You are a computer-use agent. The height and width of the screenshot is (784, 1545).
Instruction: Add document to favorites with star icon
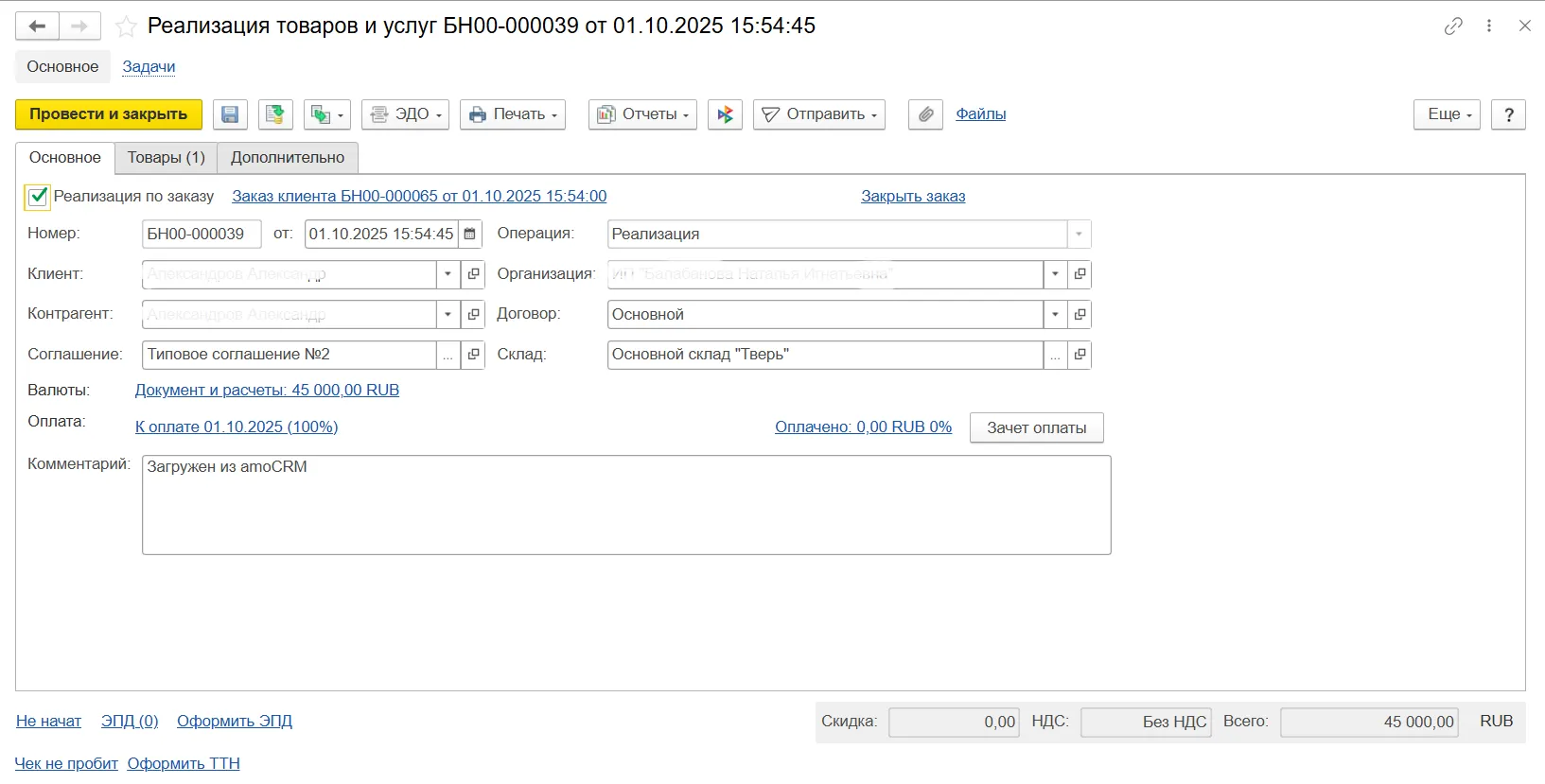(x=126, y=26)
